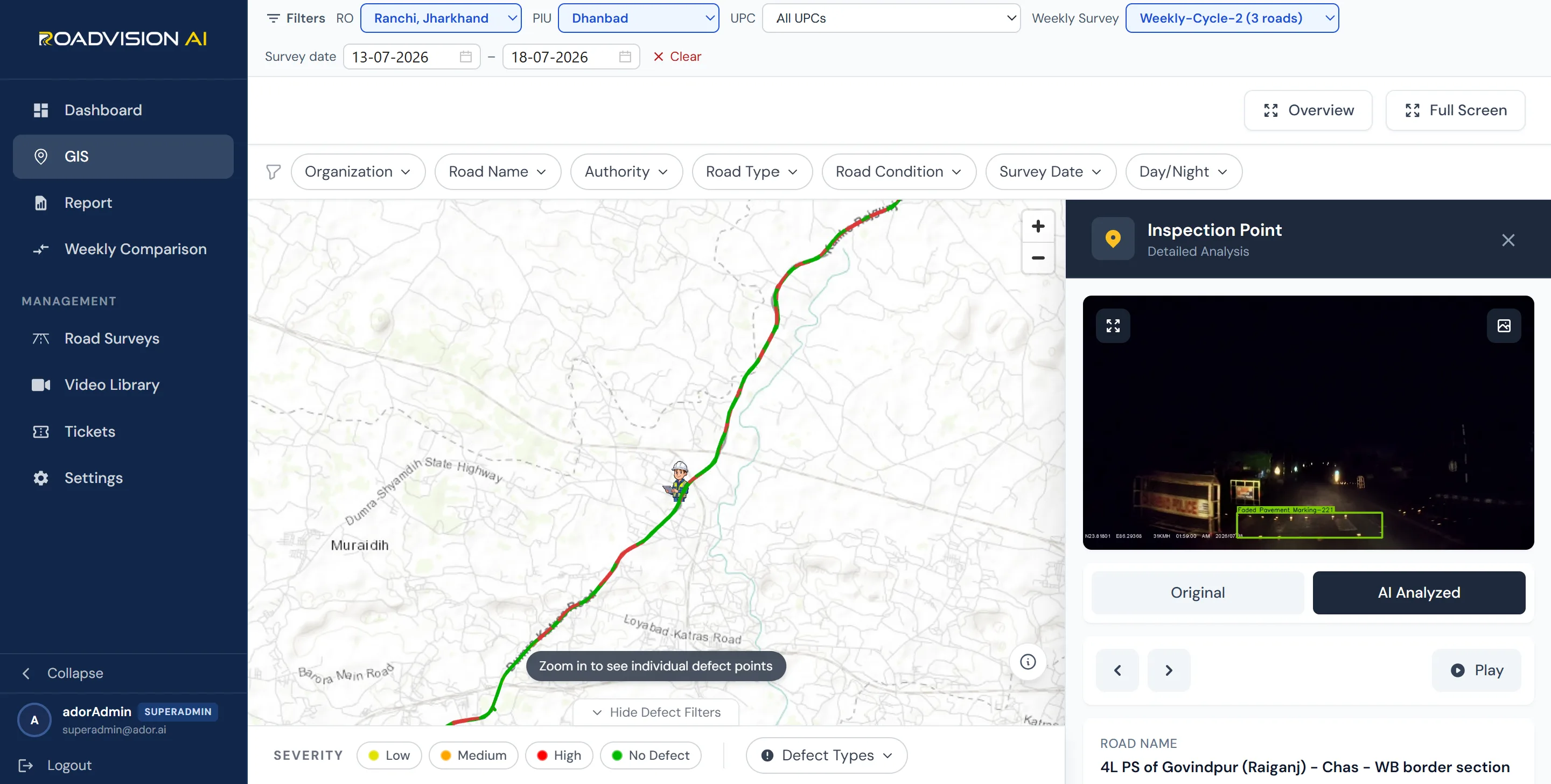Edit the survey start date 13-07-2026

pos(412,57)
